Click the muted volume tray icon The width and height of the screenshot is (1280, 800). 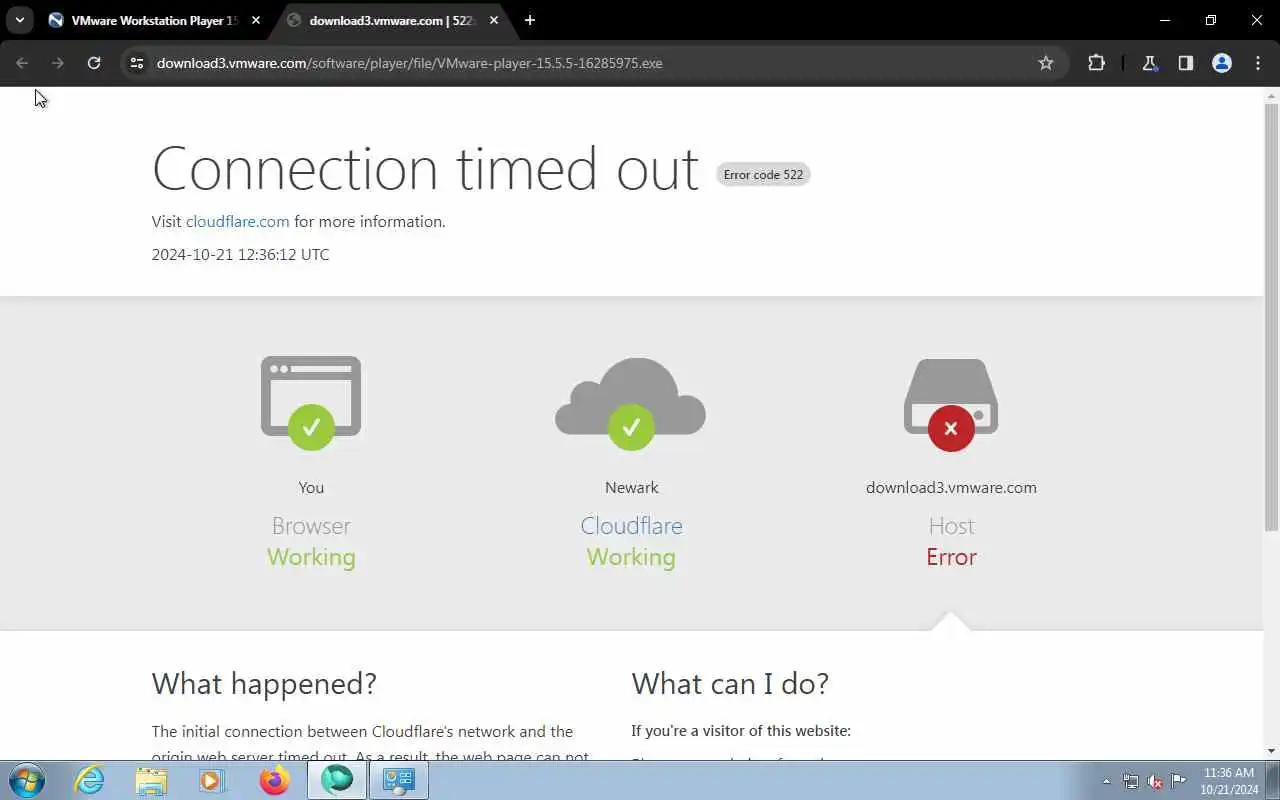coord(1155,781)
